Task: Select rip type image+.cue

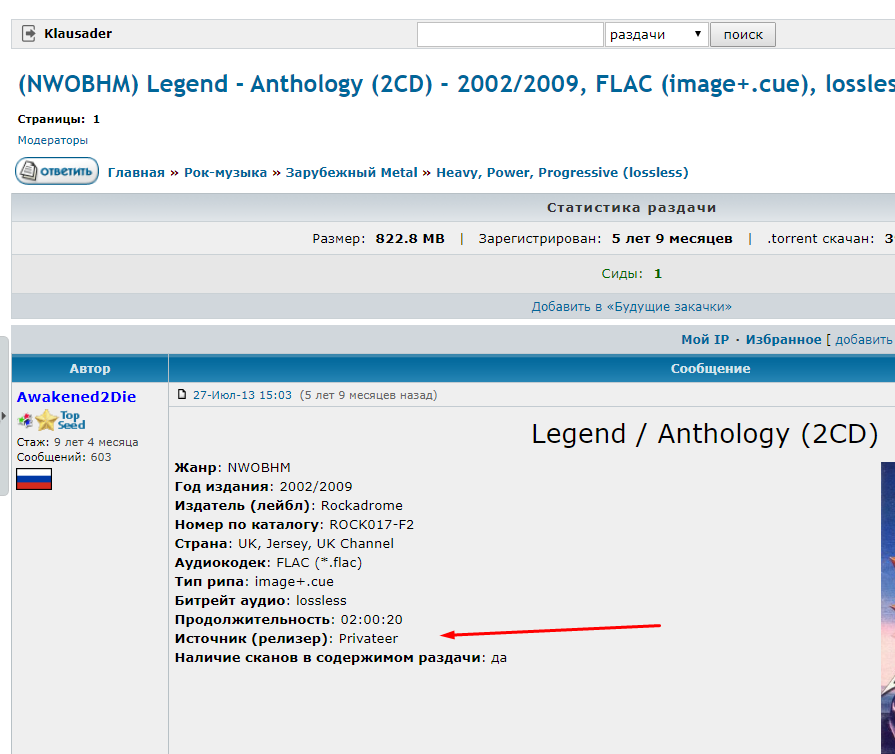Action: click(x=294, y=582)
